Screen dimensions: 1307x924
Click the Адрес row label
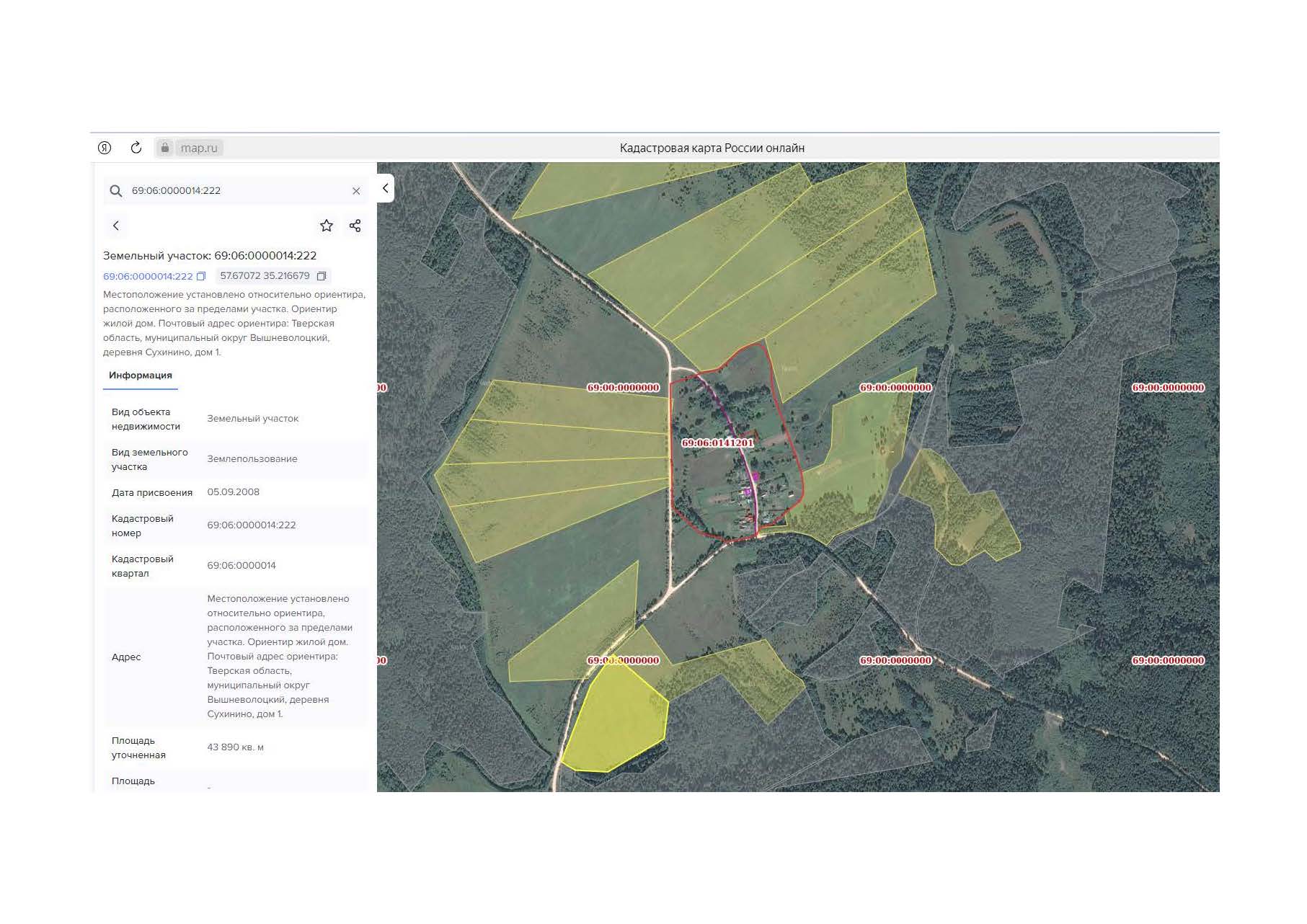tap(126, 657)
